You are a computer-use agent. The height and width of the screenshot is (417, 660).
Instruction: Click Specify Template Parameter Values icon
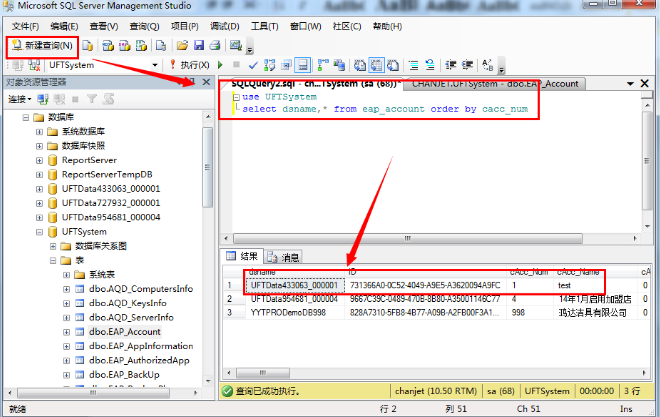point(487,65)
